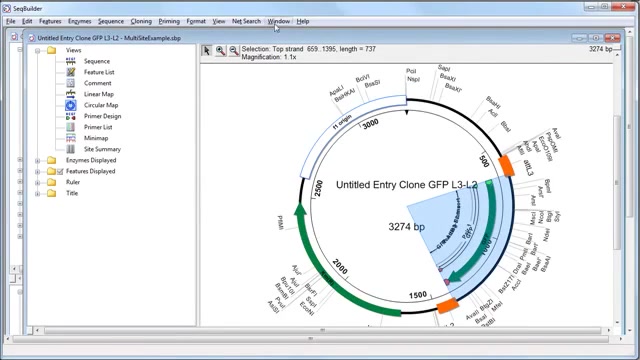The image size is (640, 360).
Task: Open the Linear Map view icon
Action: pyautogui.click(x=71, y=94)
